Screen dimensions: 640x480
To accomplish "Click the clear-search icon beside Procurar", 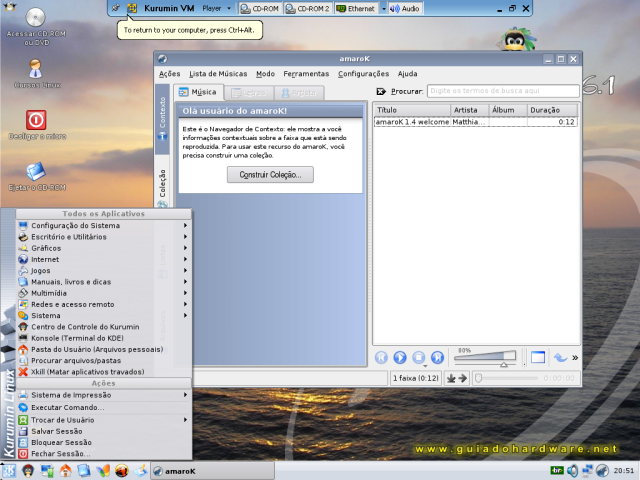I will (381, 91).
